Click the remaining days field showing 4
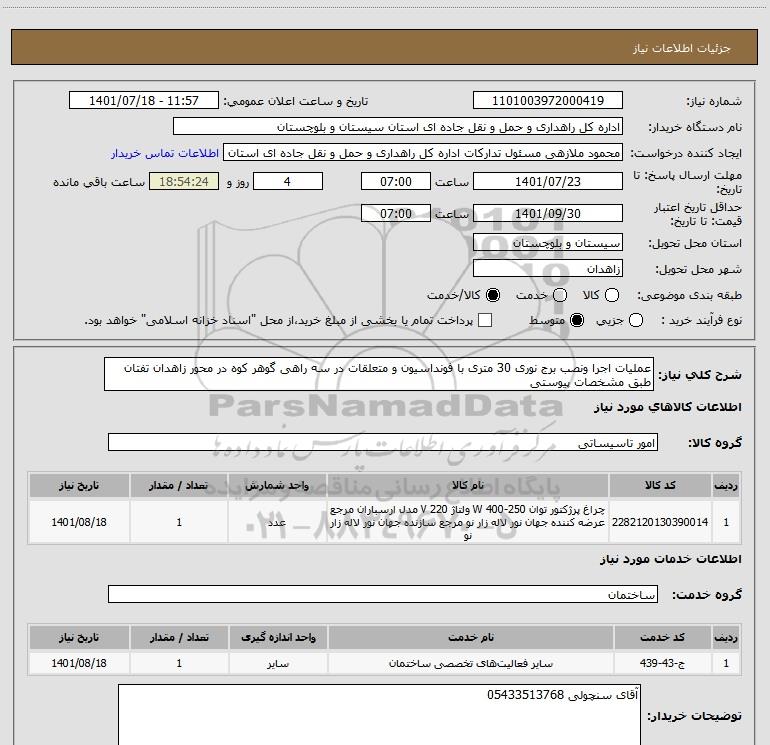The image size is (770, 745). click(x=288, y=181)
